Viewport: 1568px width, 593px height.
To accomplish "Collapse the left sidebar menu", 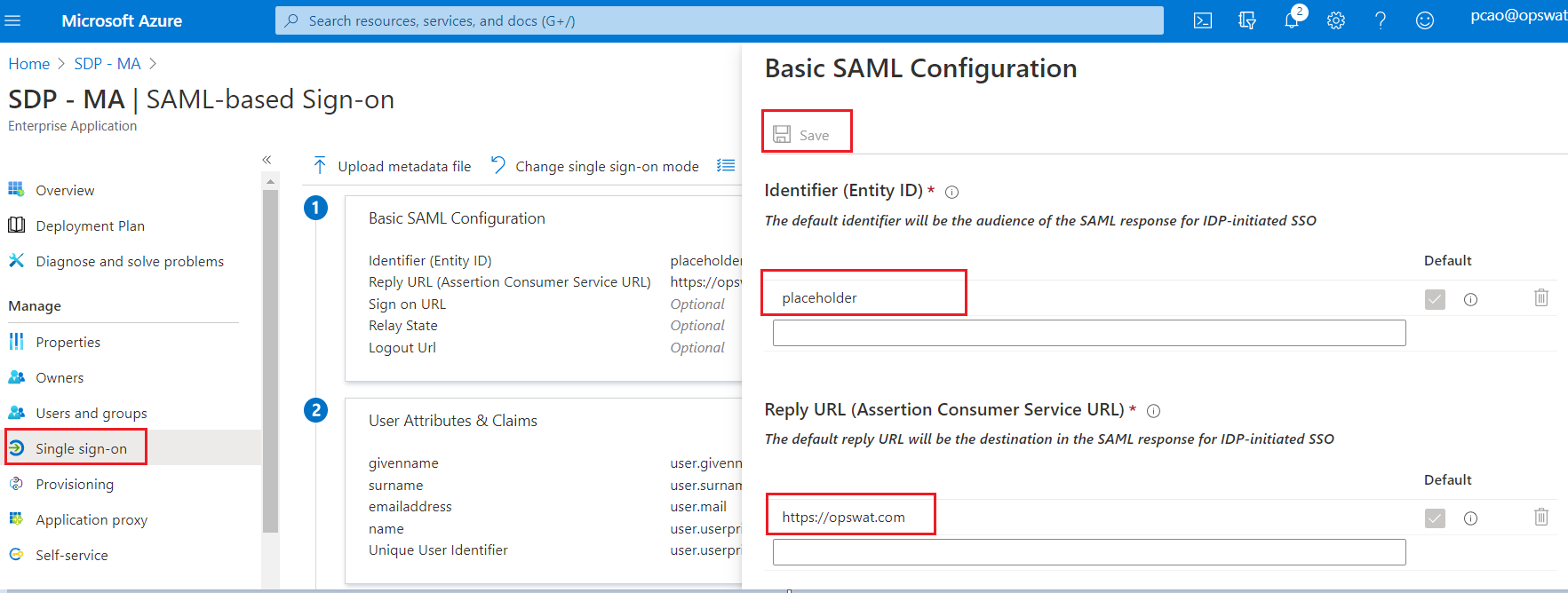I will pos(267,160).
